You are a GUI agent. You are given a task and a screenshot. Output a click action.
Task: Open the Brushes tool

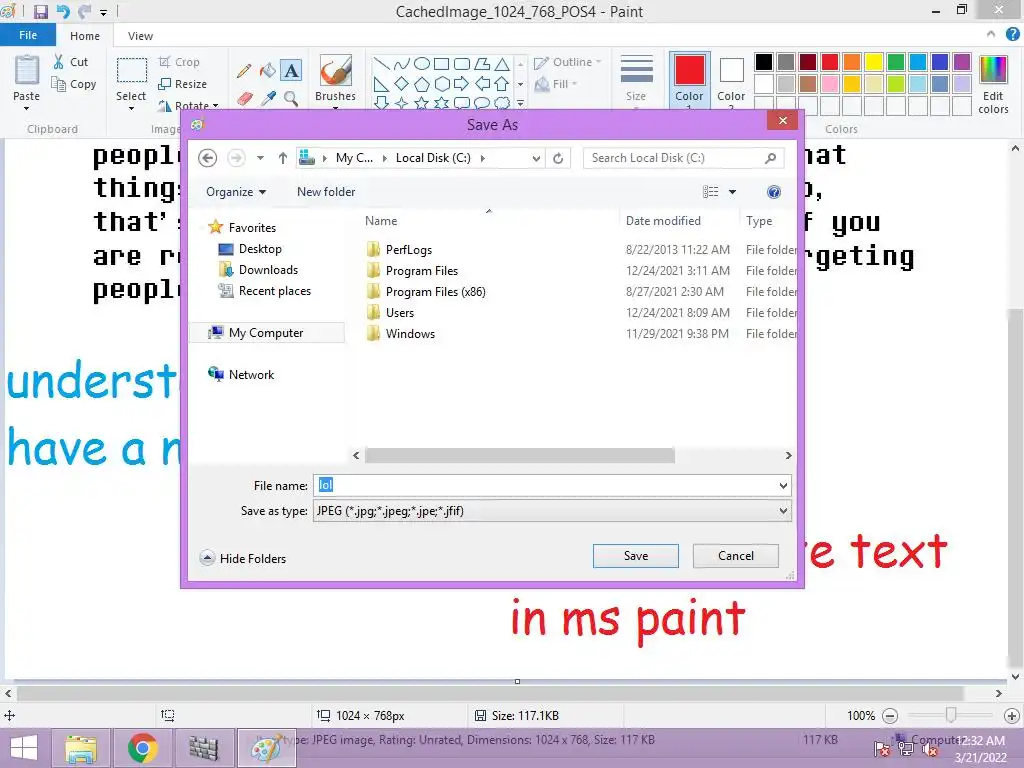[336, 80]
